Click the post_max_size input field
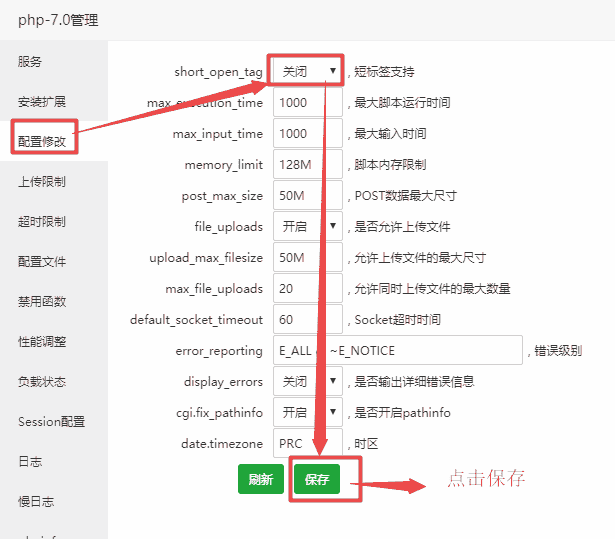The image size is (615, 539). pos(308,195)
